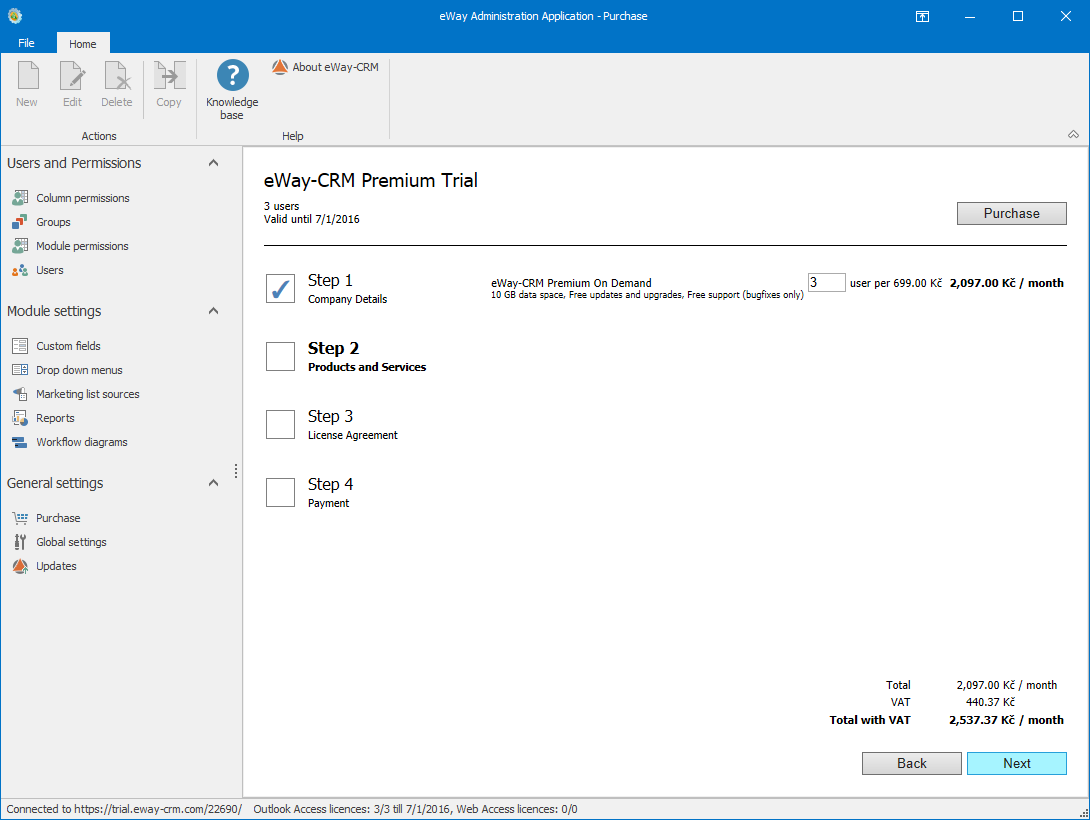Viewport: 1090px width, 820px height.
Task: Click the eWay app icon in title bar
Action: (x=15, y=15)
